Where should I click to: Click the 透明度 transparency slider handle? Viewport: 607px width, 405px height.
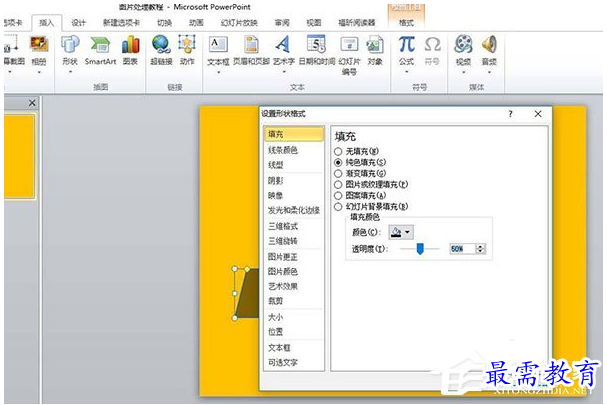pyautogui.click(x=420, y=249)
